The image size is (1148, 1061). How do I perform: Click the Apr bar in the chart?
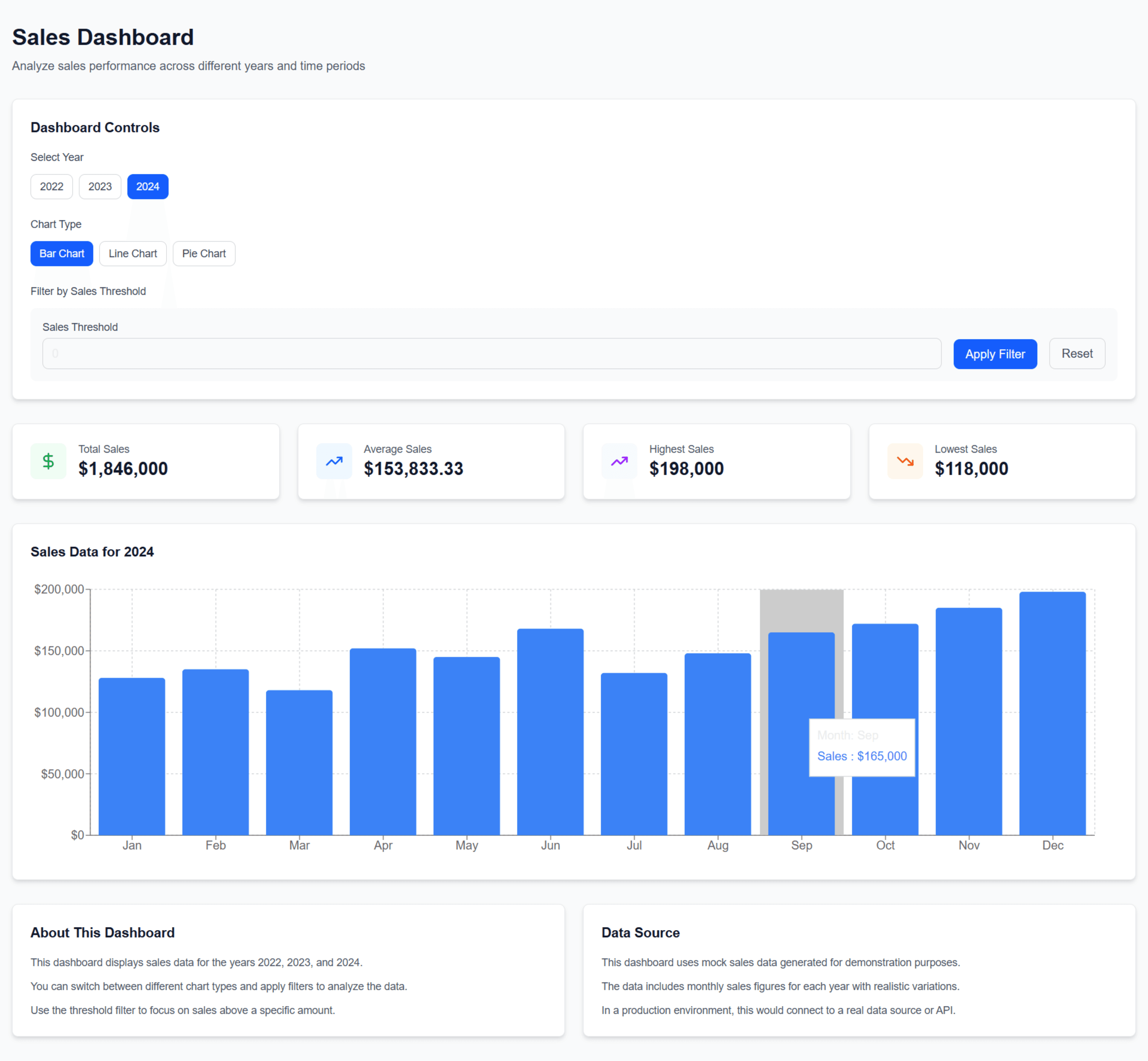(x=383, y=742)
